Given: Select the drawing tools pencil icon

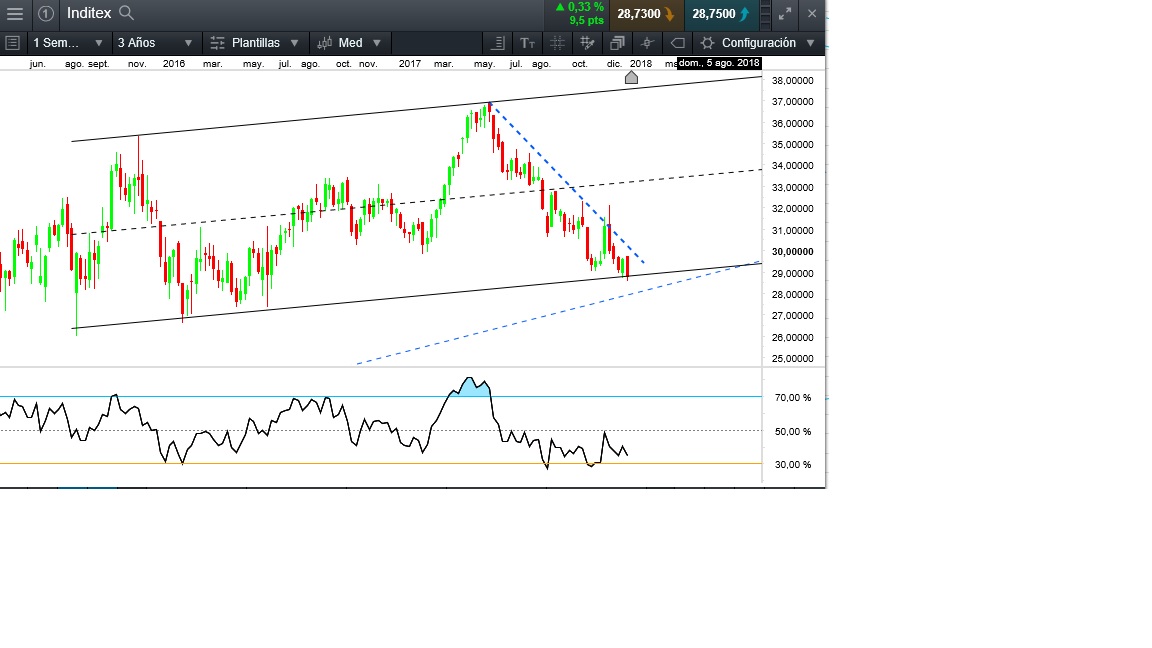Looking at the screenshot, I should [x=587, y=43].
